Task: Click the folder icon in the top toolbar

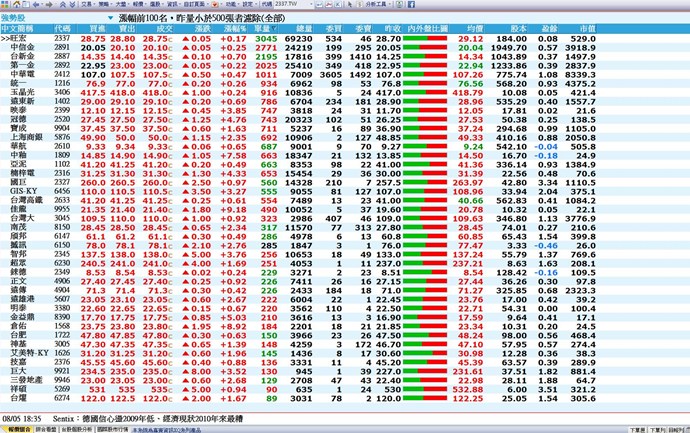Action: pos(23,5)
